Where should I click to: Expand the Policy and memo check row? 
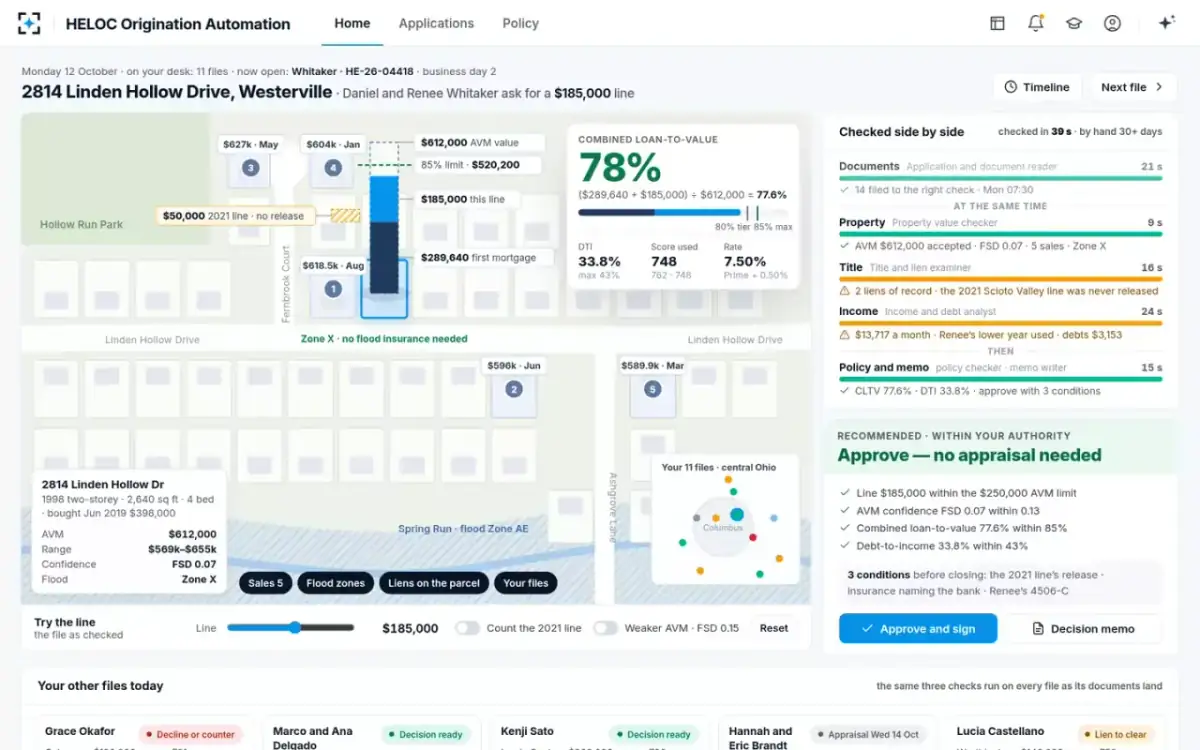coord(1000,379)
